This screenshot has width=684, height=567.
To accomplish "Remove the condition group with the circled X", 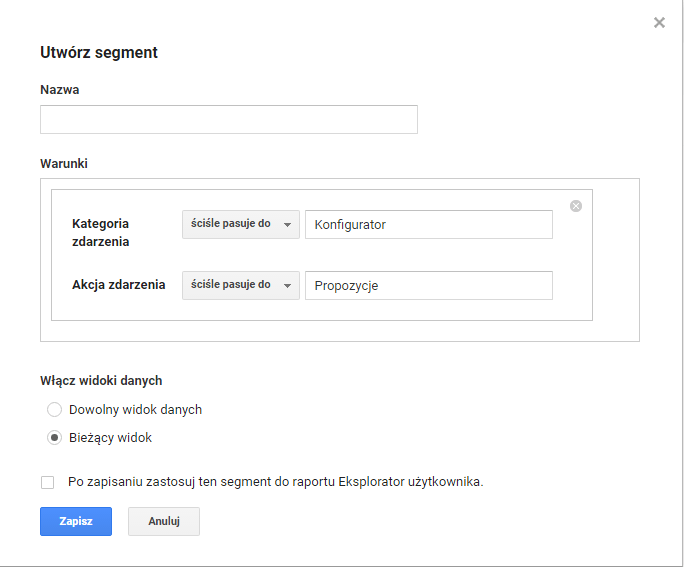I will coord(576,206).
